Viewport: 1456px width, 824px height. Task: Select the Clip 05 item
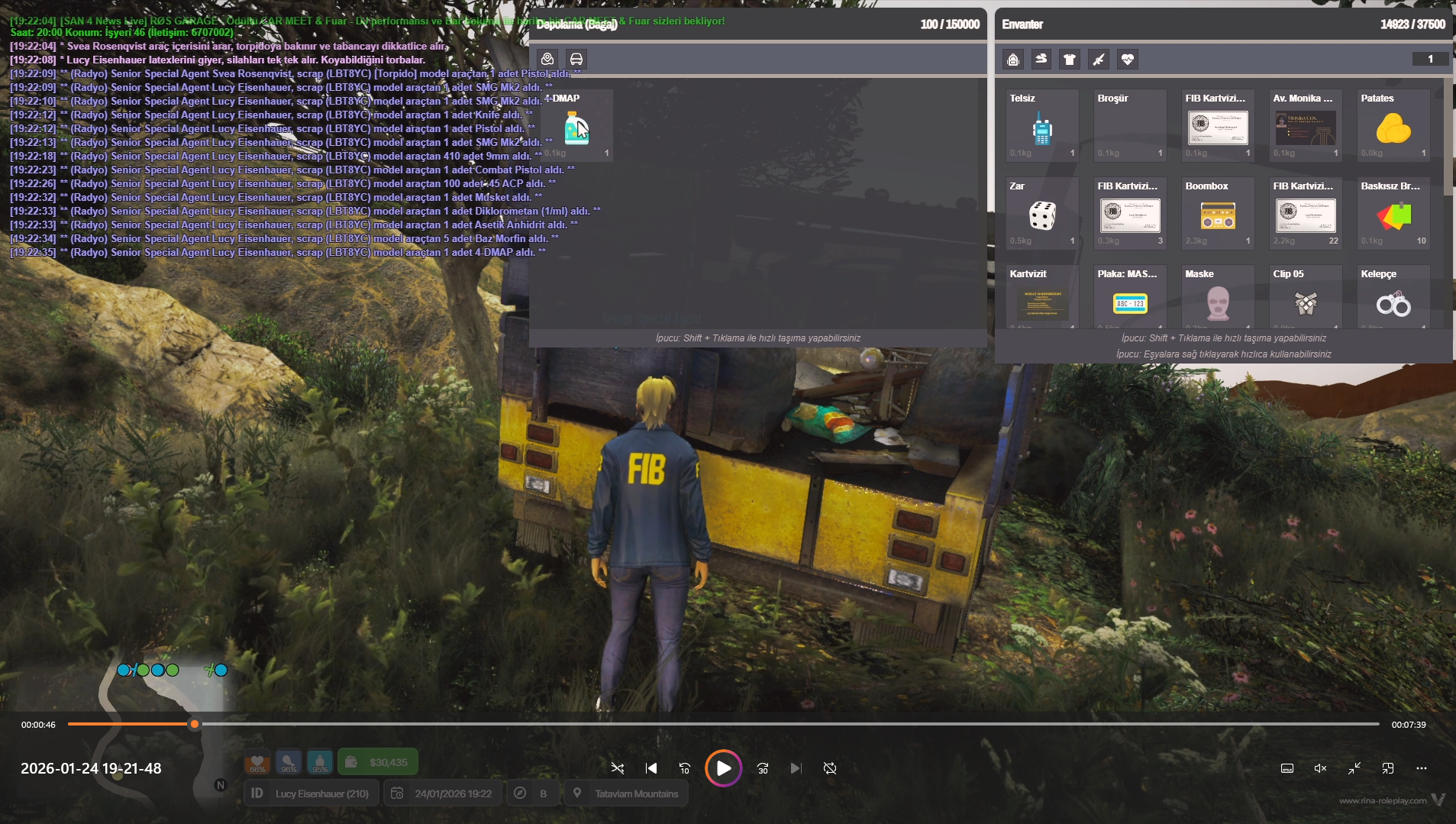pos(1306,297)
